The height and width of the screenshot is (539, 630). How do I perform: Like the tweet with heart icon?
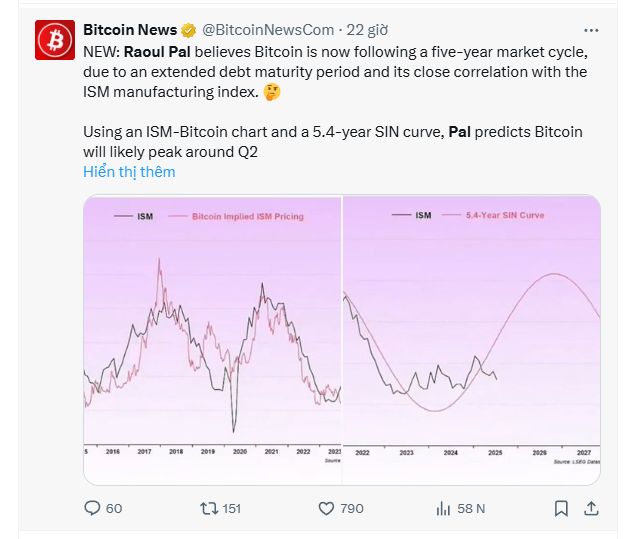click(325, 508)
